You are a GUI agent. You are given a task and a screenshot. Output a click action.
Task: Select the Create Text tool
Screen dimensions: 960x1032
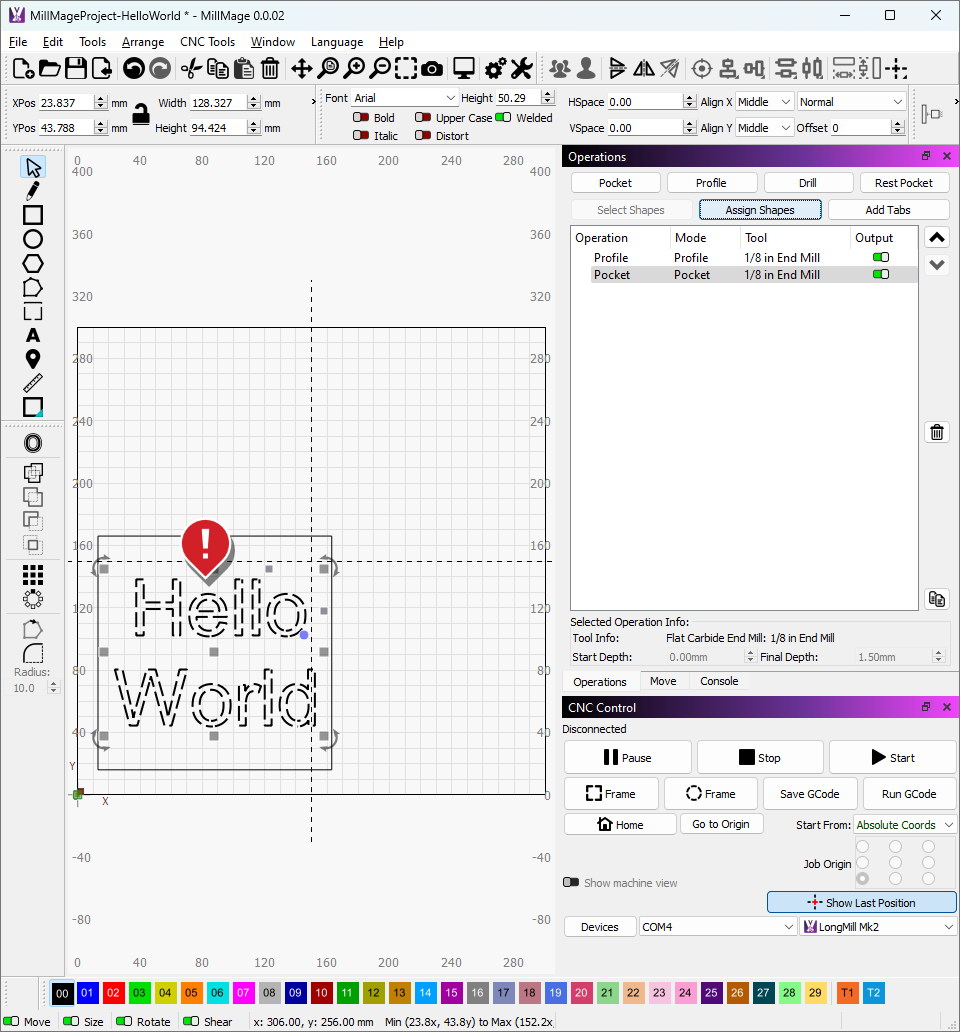click(33, 335)
